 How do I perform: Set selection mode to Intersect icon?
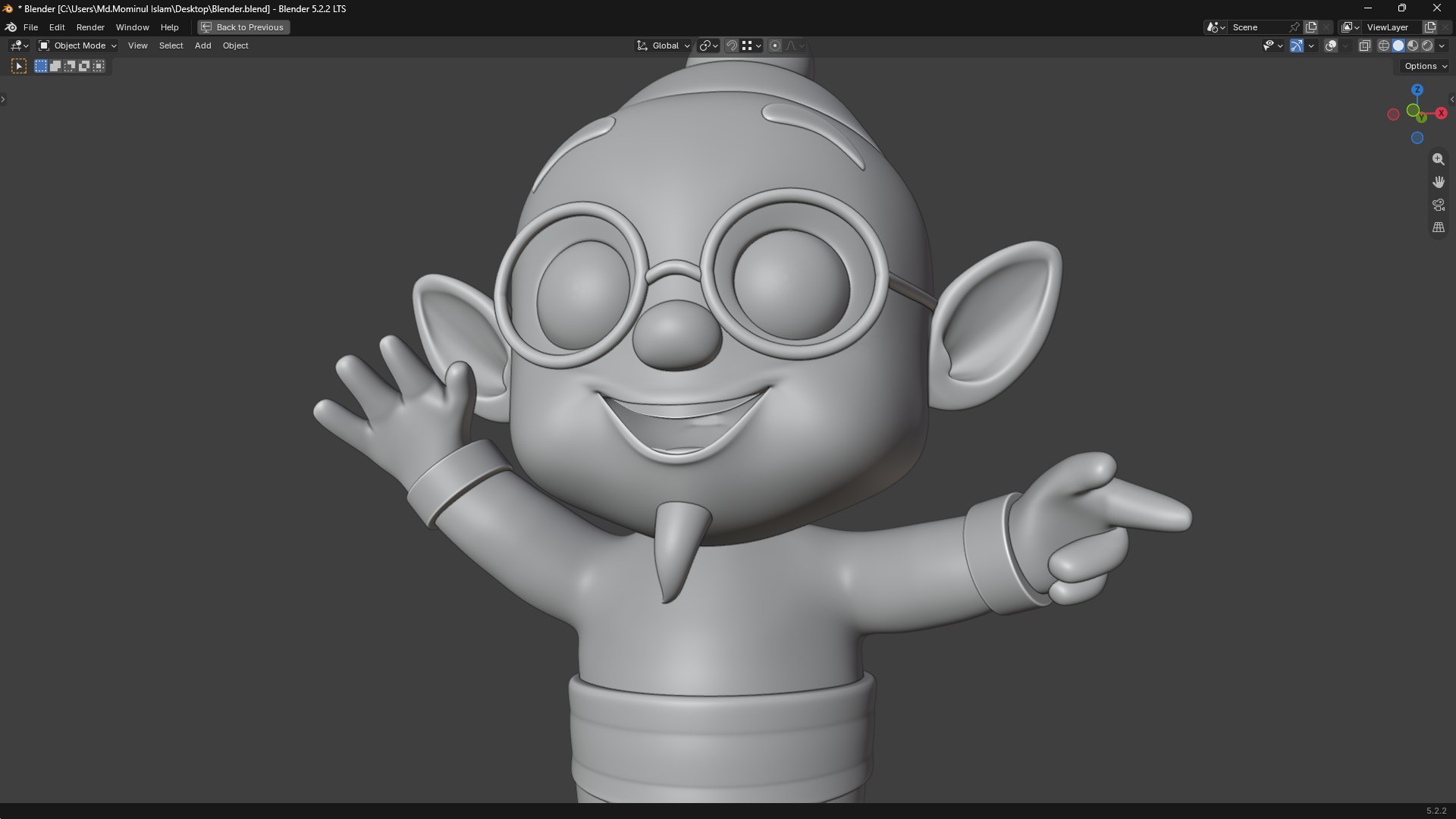tap(99, 67)
